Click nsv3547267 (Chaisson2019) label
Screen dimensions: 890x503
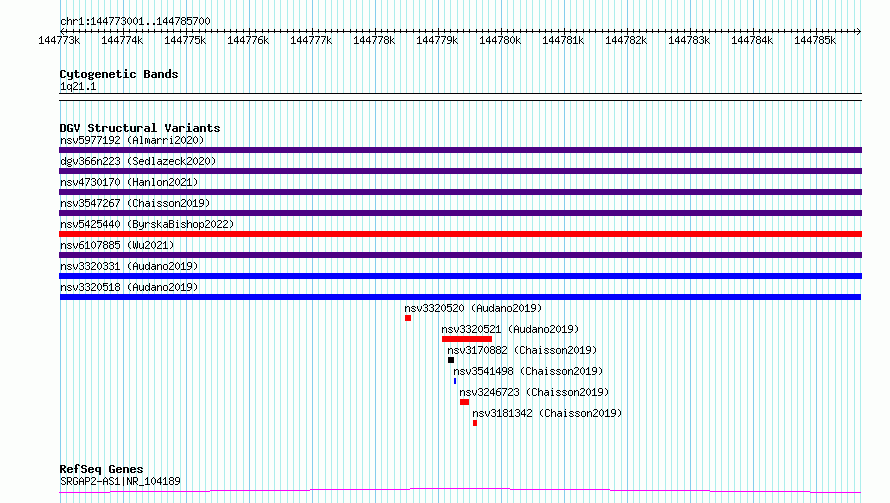(x=135, y=203)
